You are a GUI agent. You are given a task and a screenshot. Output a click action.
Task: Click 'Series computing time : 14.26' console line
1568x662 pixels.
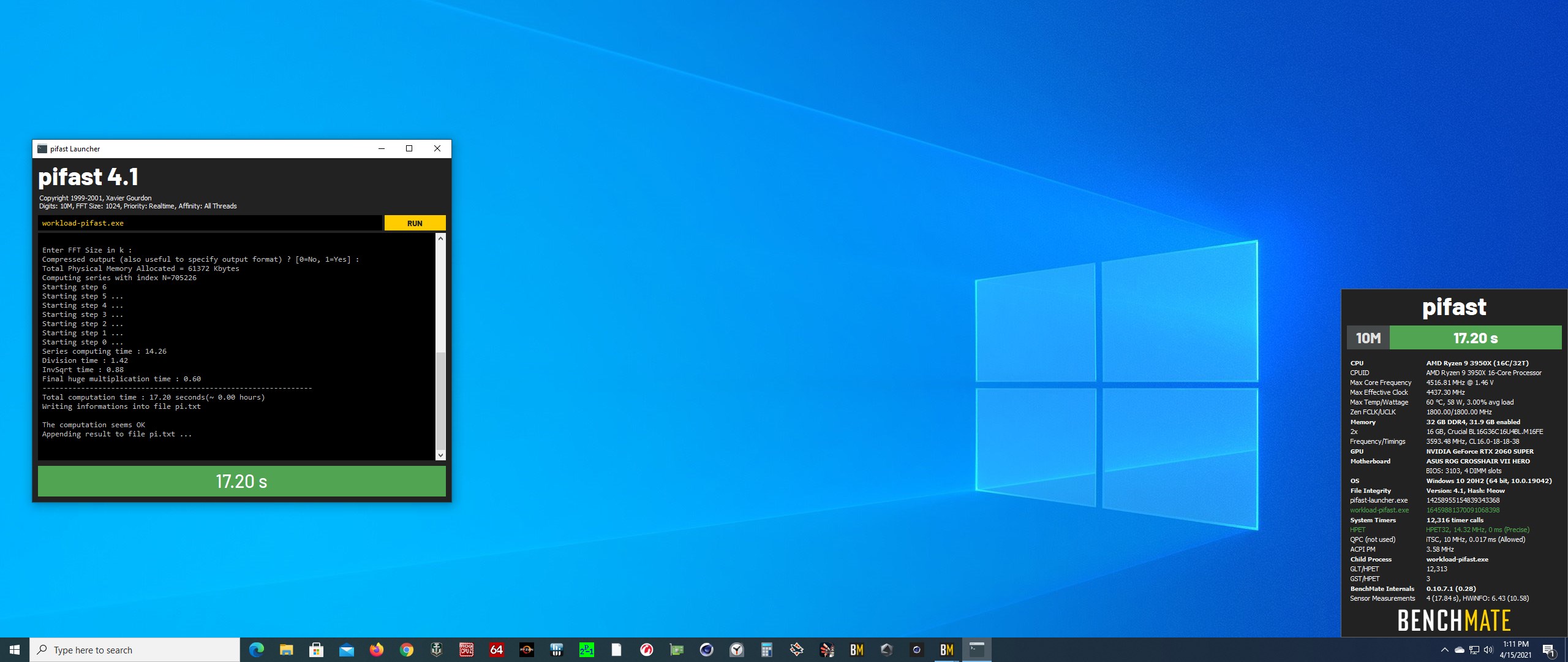click(x=104, y=351)
